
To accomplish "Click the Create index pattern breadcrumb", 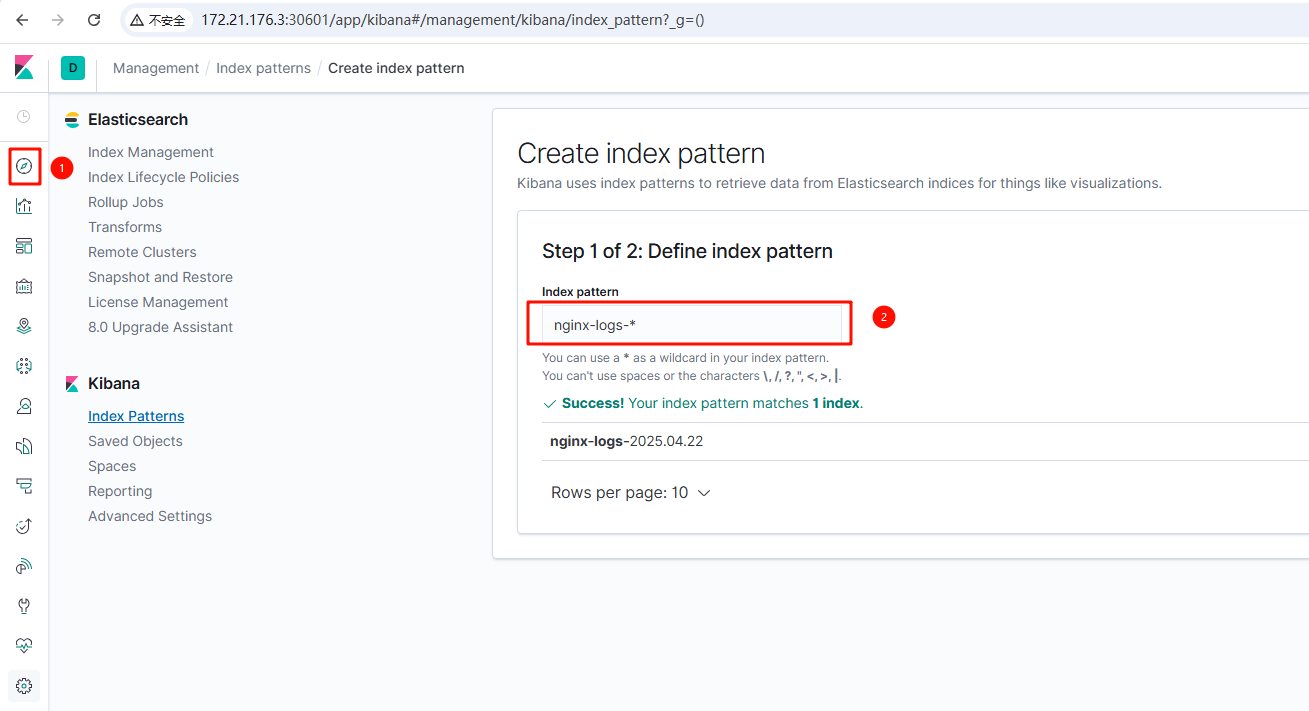I will [396, 68].
